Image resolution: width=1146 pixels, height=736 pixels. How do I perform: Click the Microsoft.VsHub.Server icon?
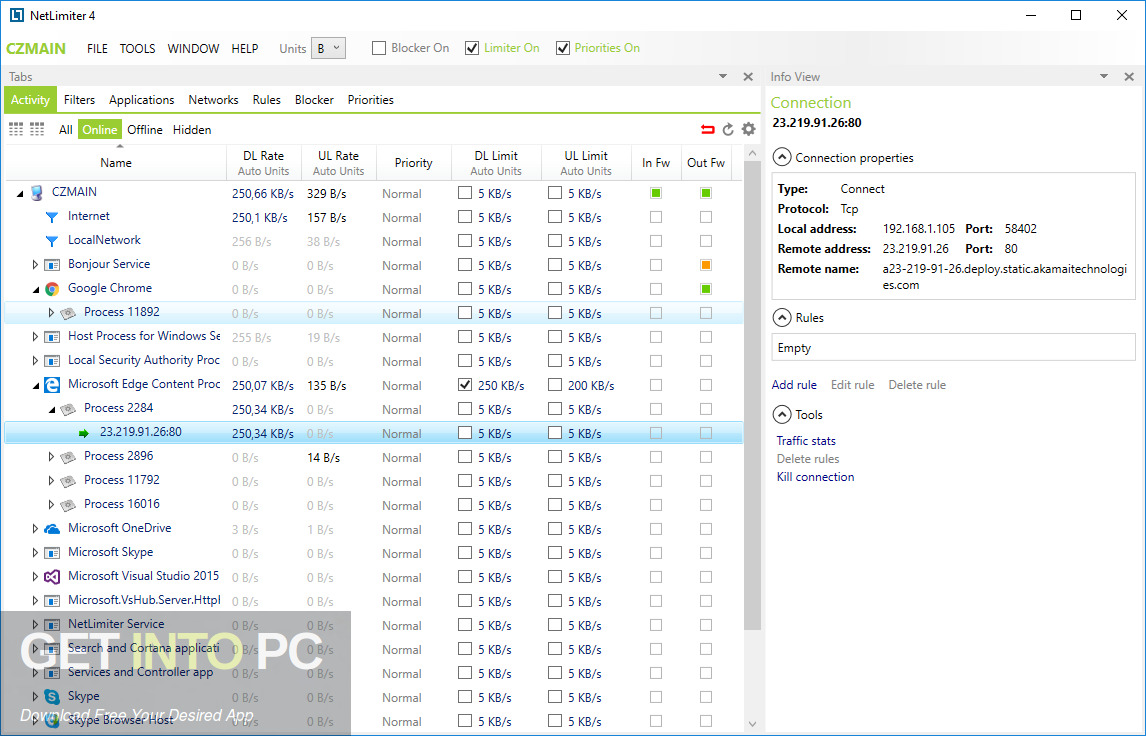(52, 601)
